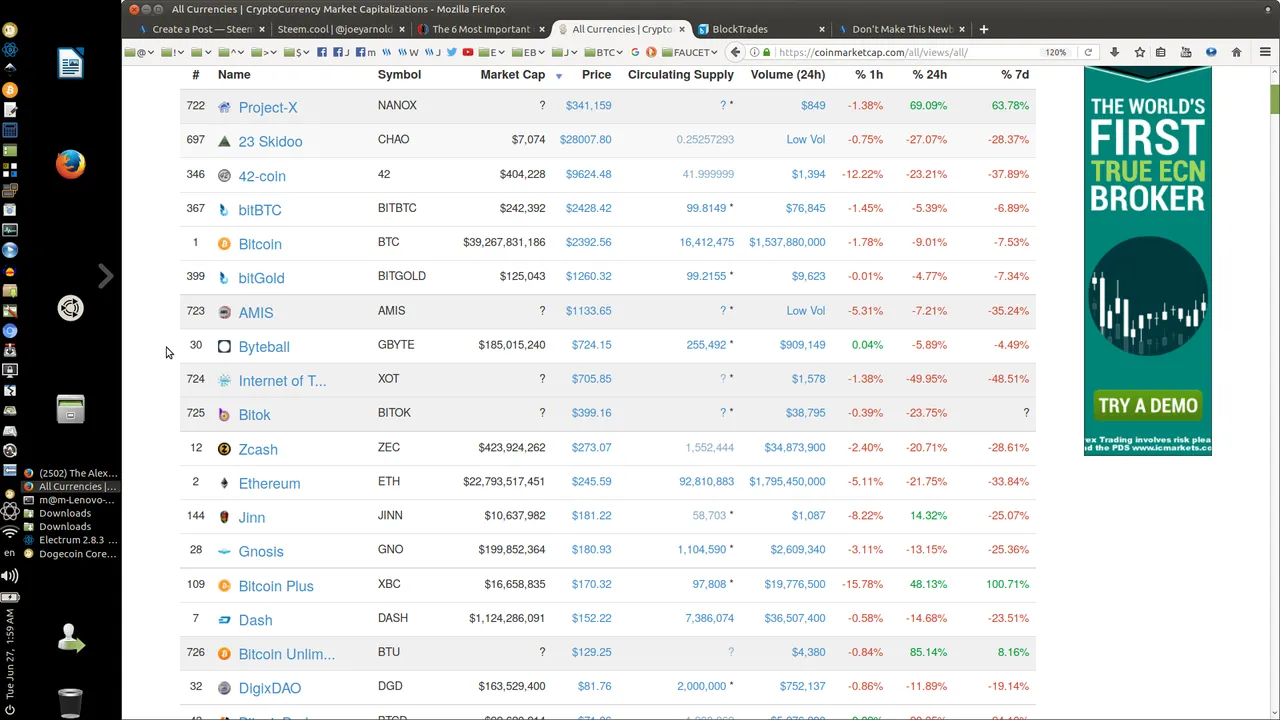
Task: Click Jinn price $181.22
Action: coord(591,516)
